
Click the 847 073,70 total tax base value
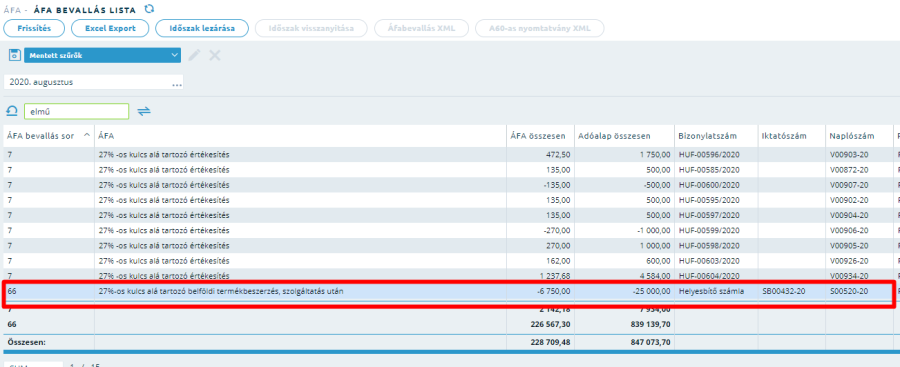[649, 341]
